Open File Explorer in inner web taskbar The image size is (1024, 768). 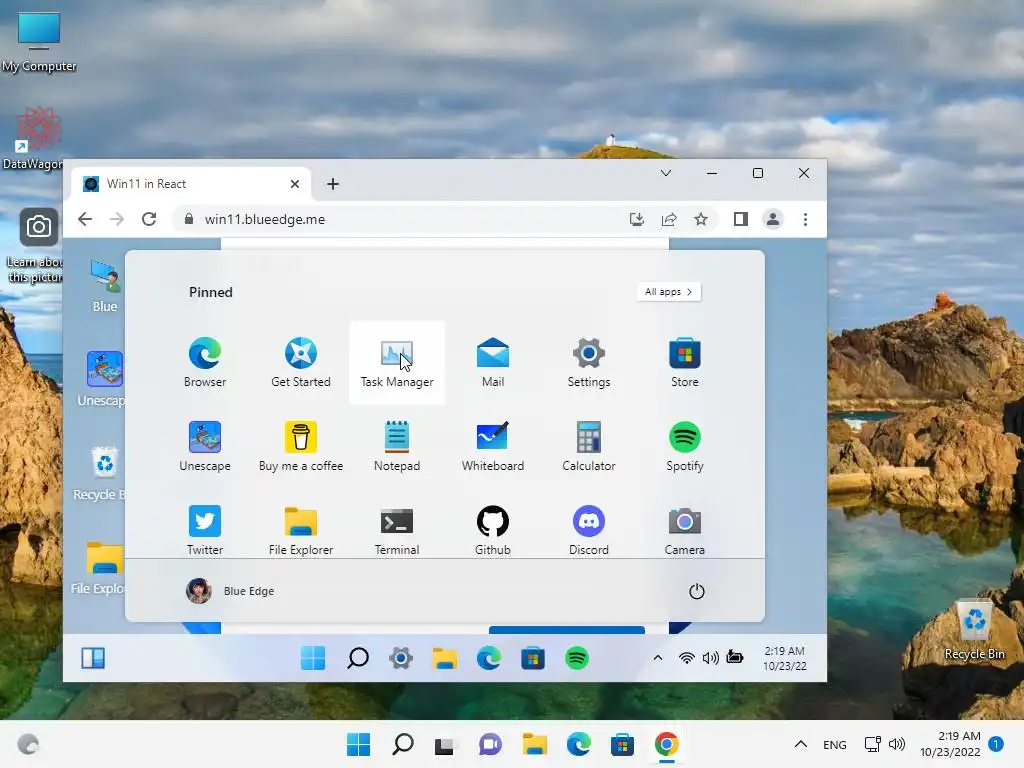[445, 658]
